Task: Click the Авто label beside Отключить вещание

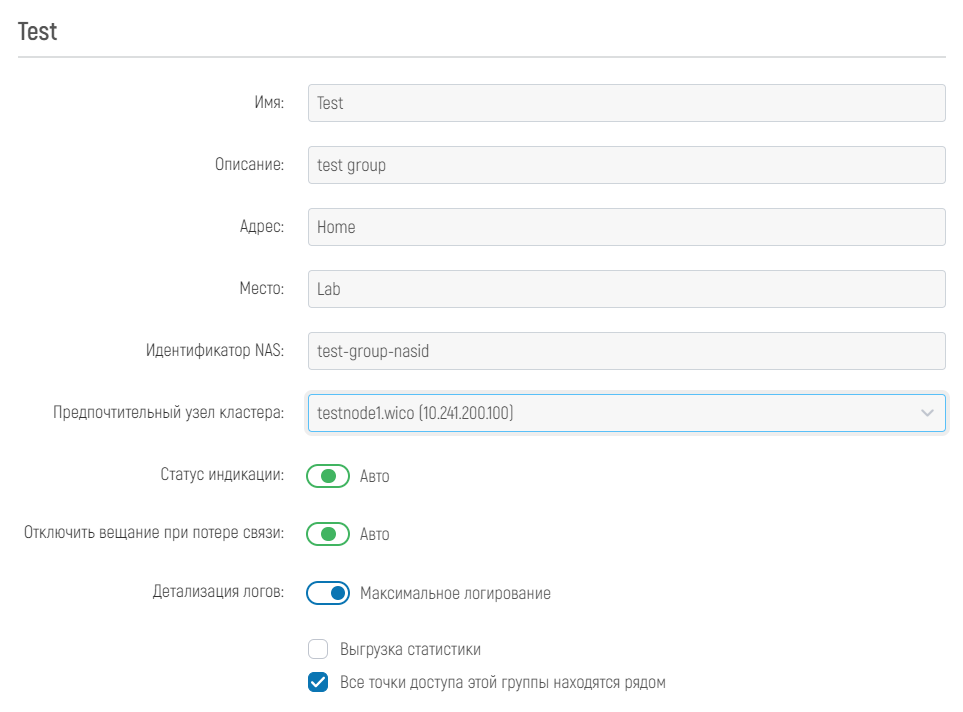Action: 375,534
